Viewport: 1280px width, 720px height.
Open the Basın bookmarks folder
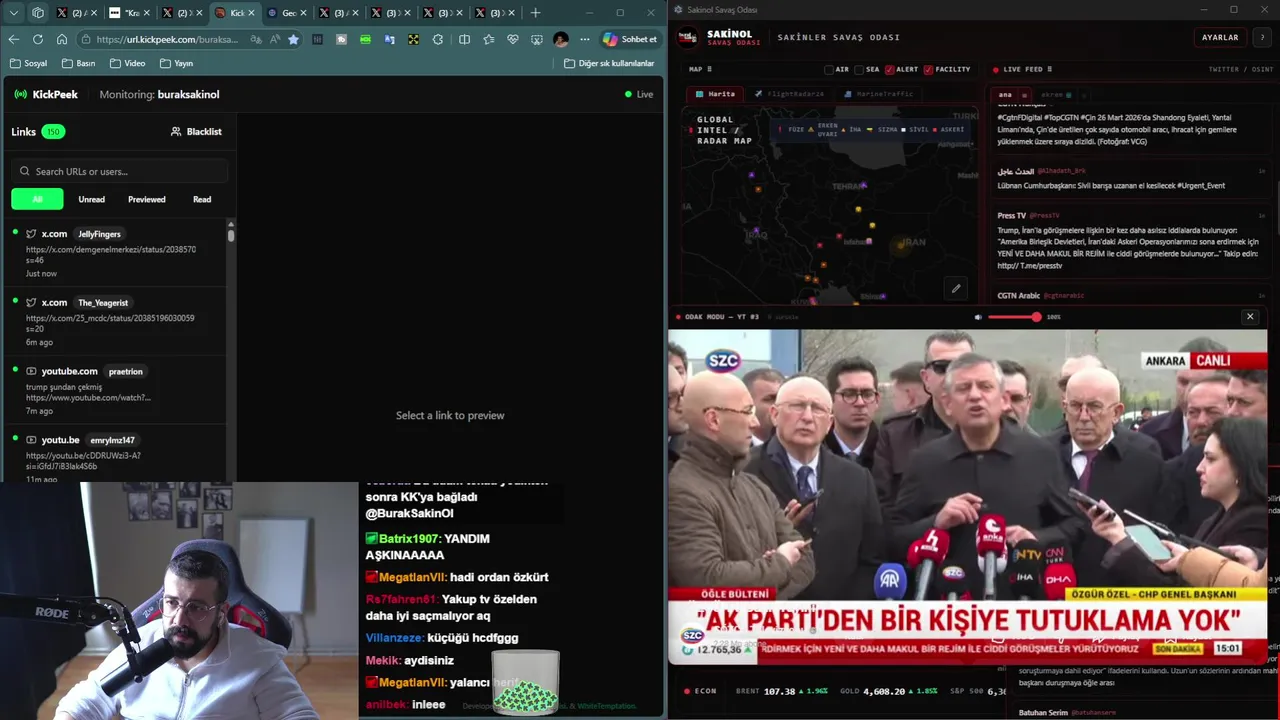pyautogui.click(x=79, y=63)
